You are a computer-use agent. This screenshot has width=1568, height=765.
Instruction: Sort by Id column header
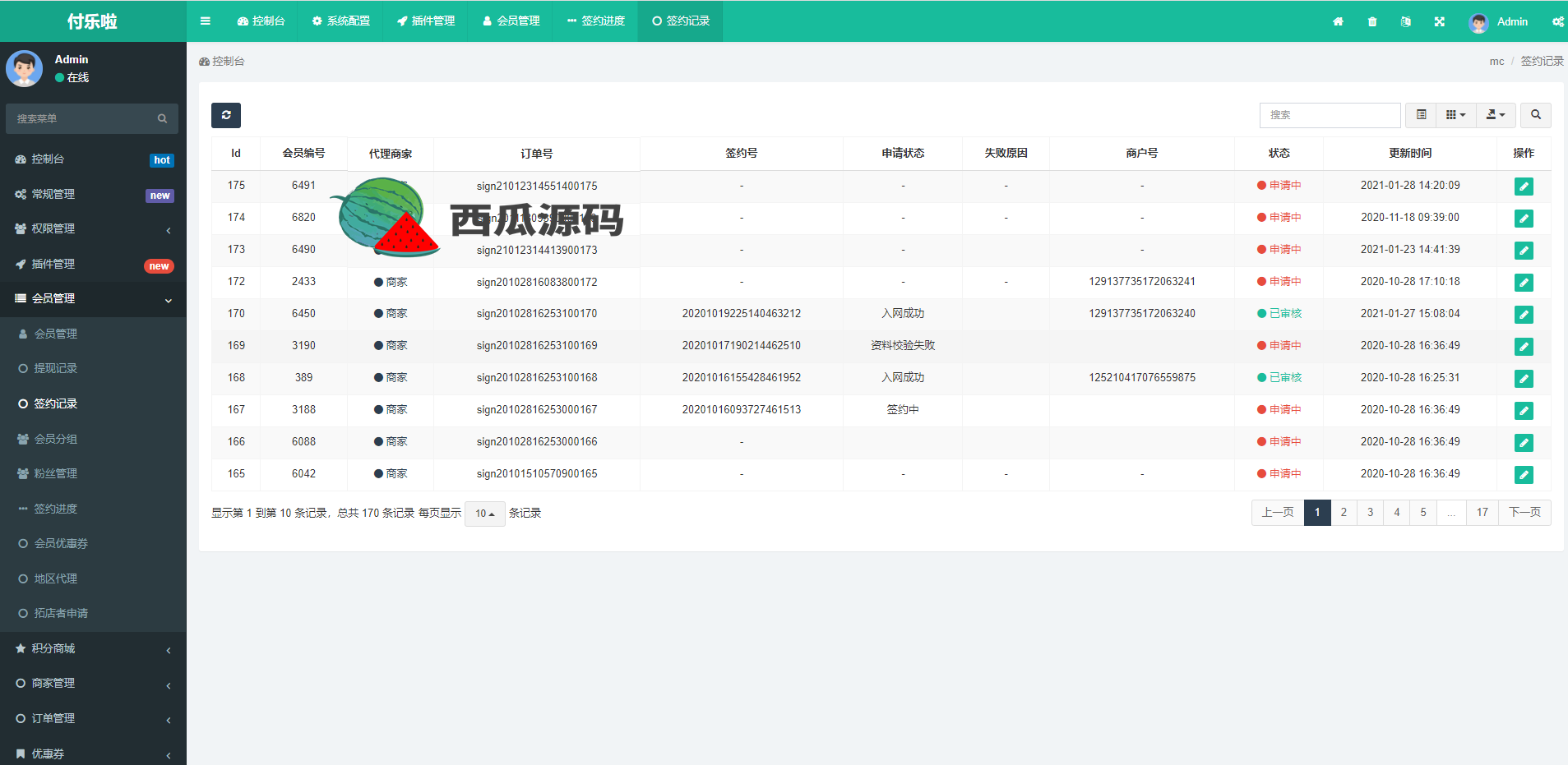236,154
